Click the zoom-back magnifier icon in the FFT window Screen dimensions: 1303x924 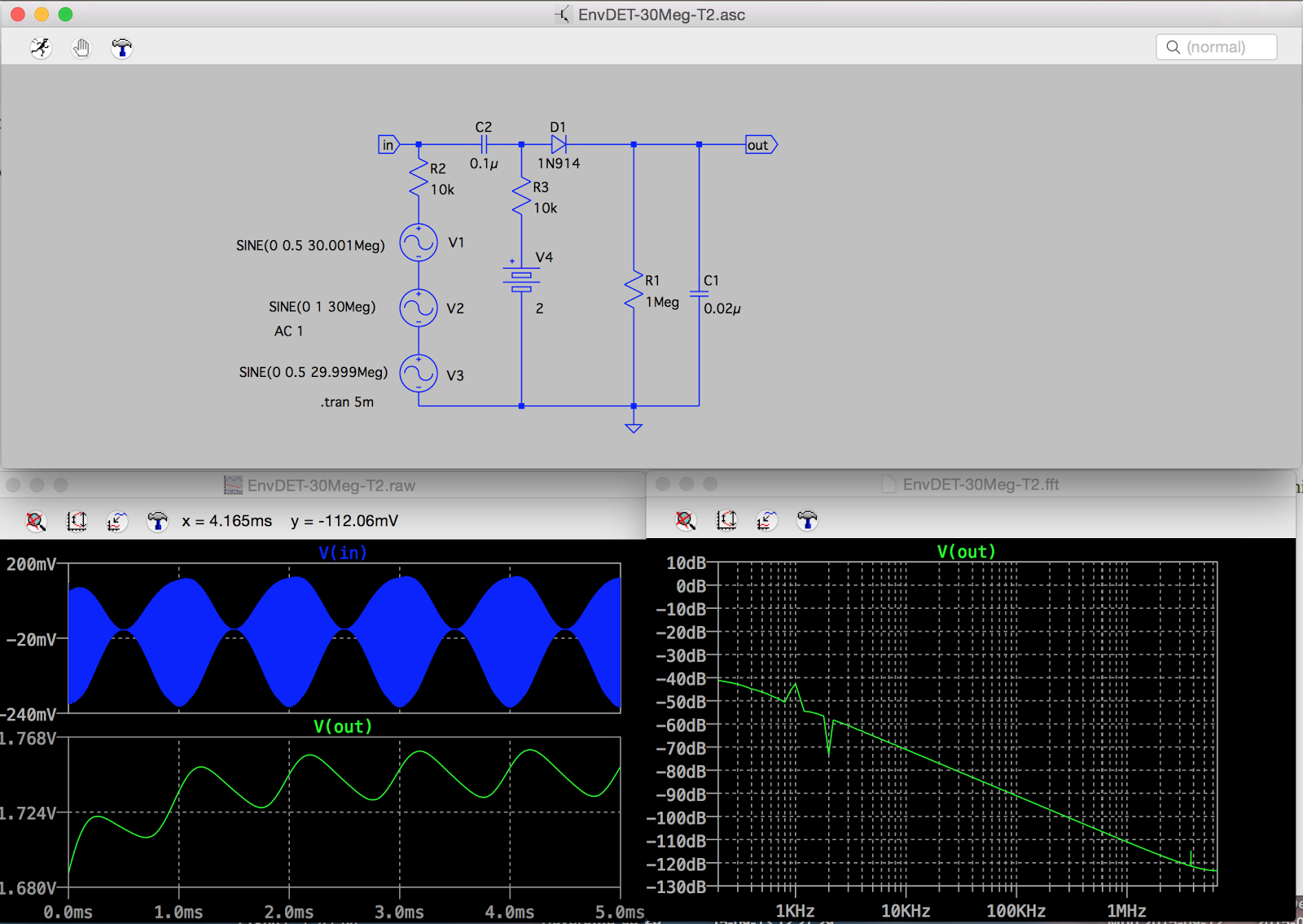pyautogui.click(x=685, y=519)
